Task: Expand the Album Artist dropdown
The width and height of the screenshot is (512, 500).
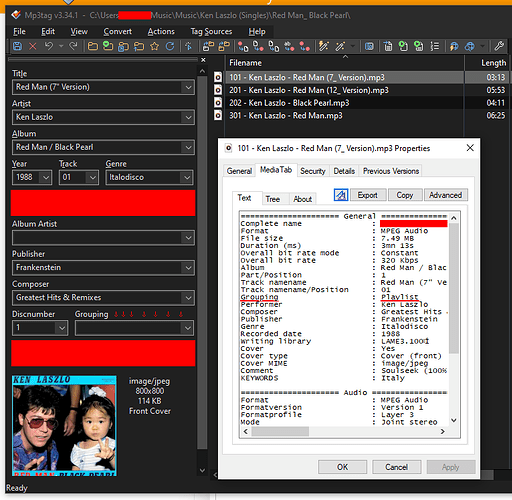Action: coord(188,238)
